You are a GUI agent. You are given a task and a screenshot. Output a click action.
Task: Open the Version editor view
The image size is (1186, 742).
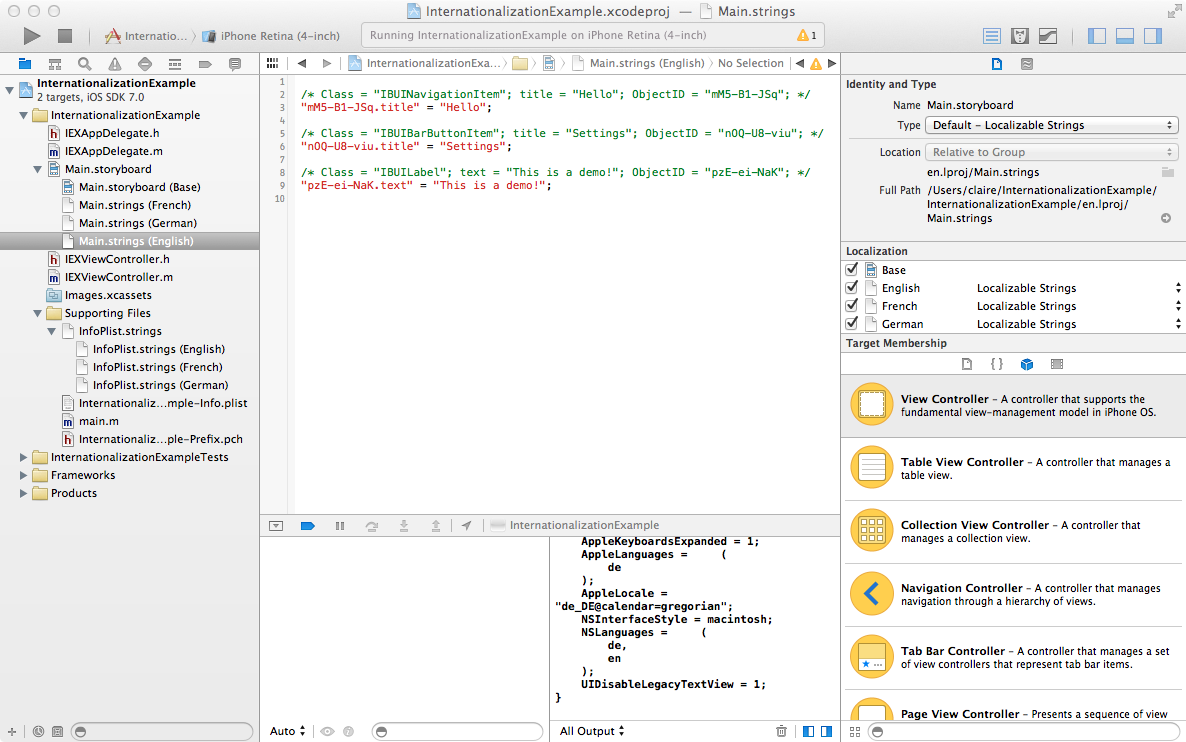click(x=1048, y=36)
